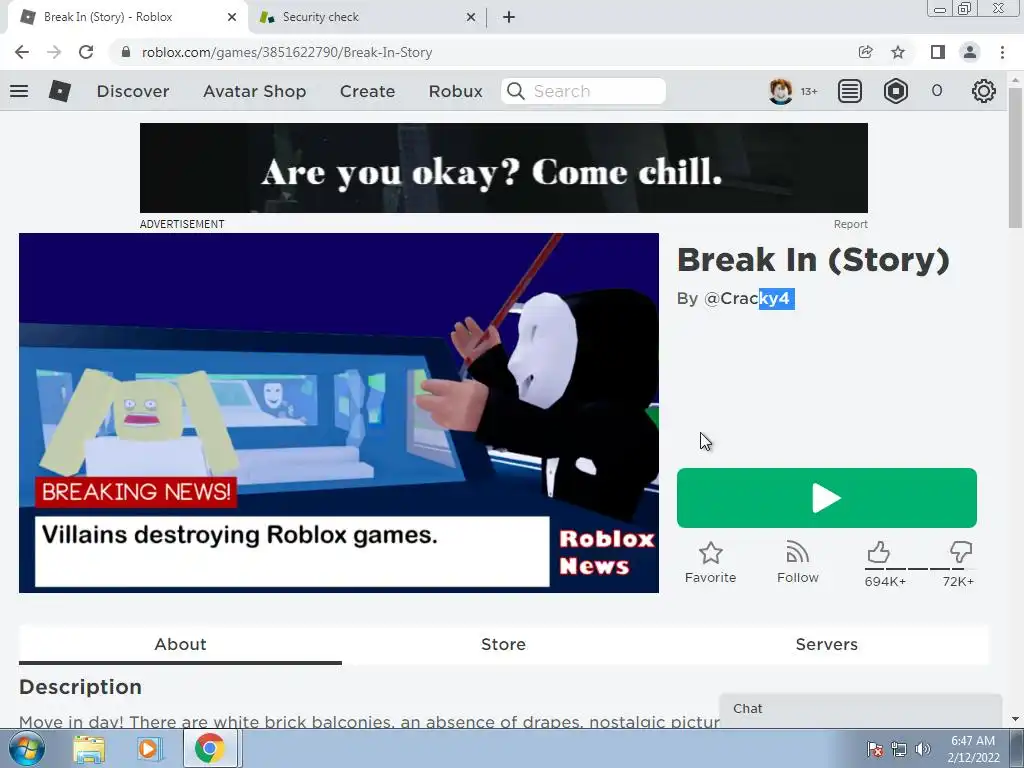Open the Discover menu item
The width and height of the screenshot is (1024, 768).
click(133, 91)
